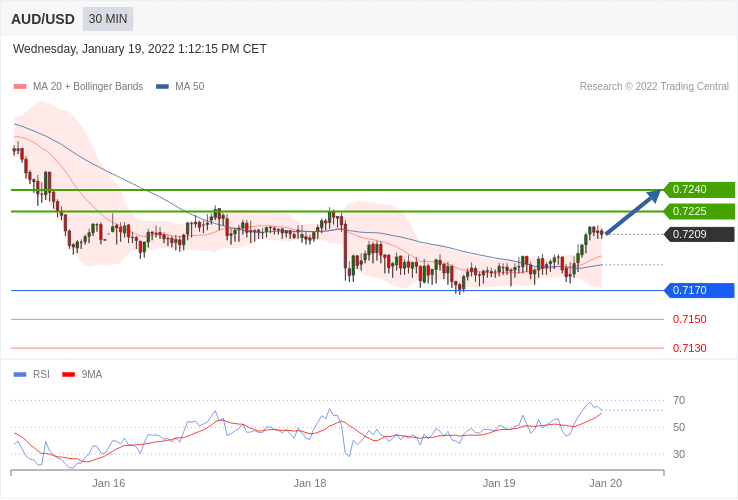Click the AUD/USD pair title
Viewport: 738px width, 500px height.
[x=43, y=19]
